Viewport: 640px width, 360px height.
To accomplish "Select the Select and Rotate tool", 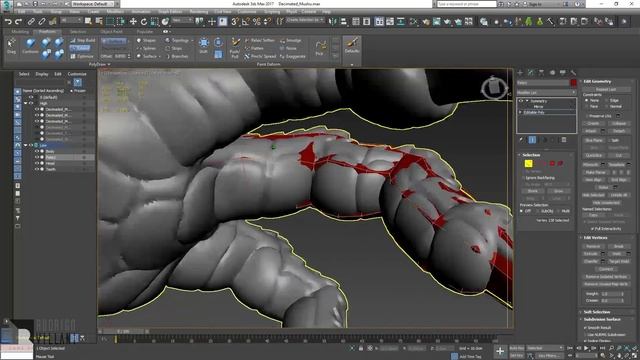I will [144, 21].
